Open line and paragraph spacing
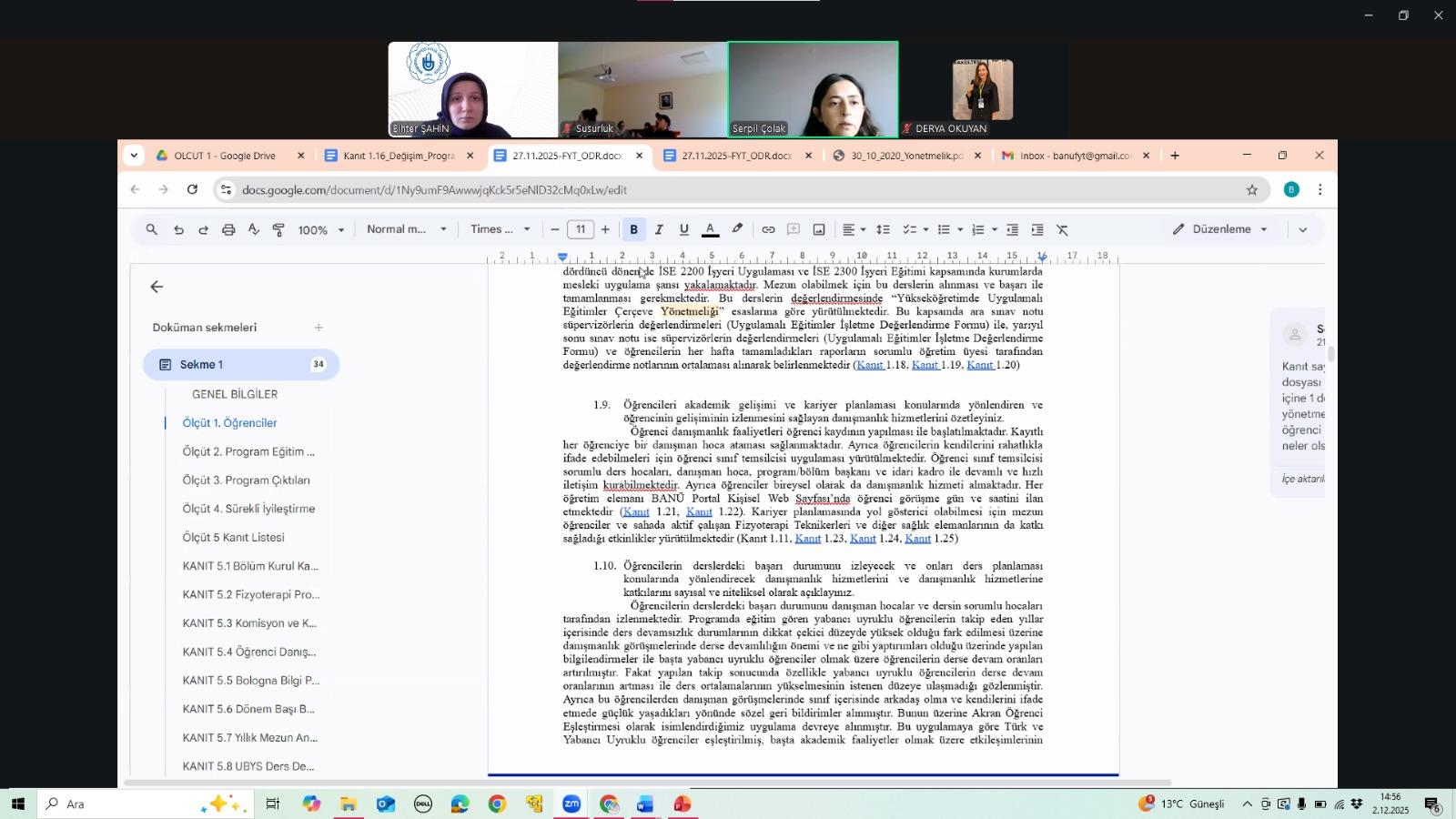Screen dimensions: 1456x819 point(883,230)
